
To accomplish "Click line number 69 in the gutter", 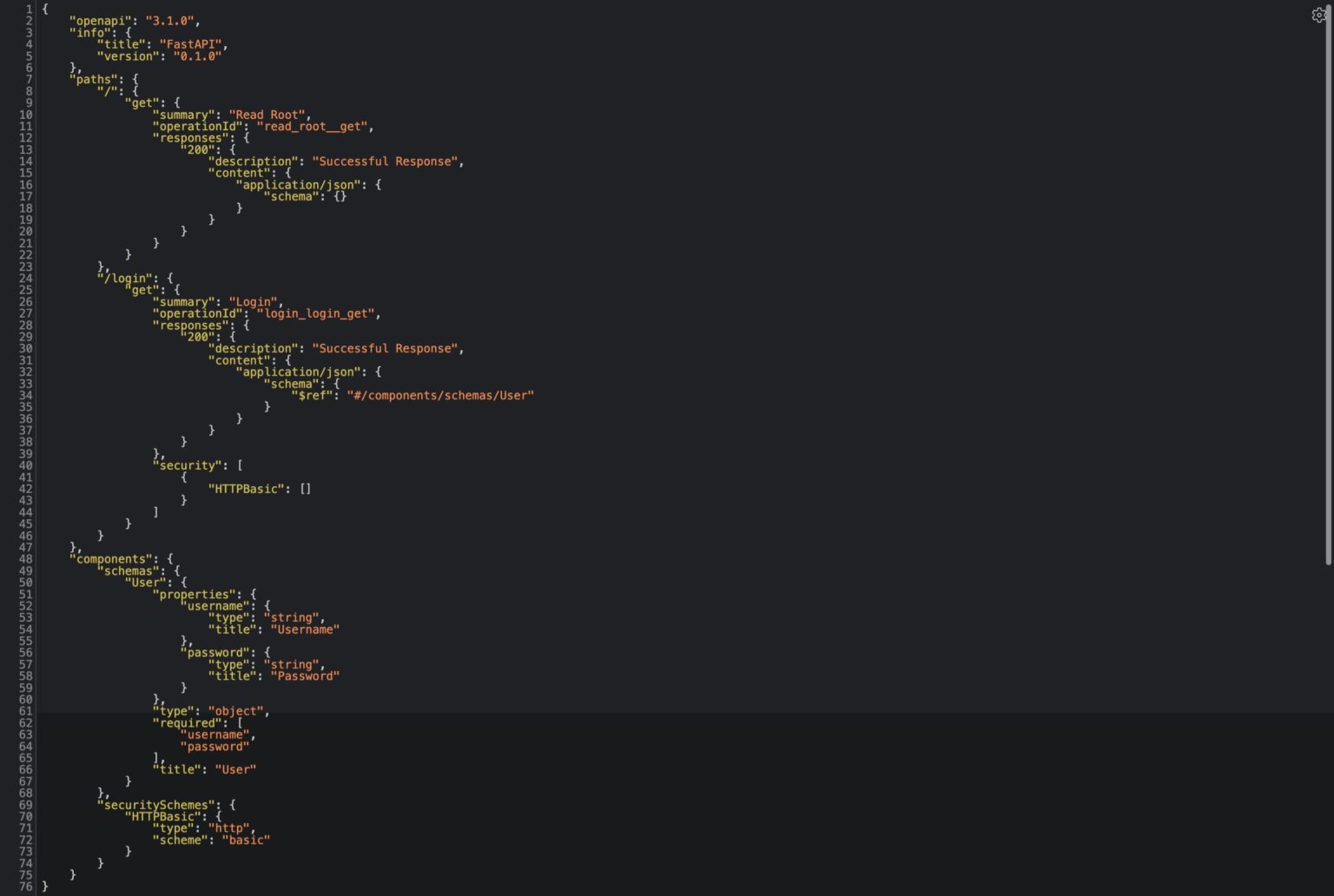I will pos(25,805).
